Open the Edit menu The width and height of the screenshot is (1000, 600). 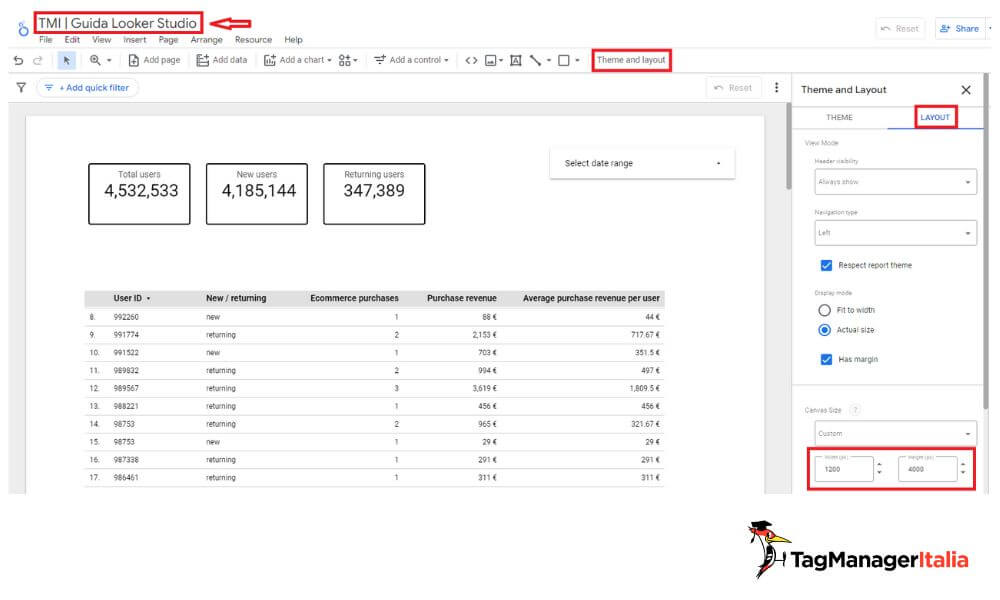[72, 40]
